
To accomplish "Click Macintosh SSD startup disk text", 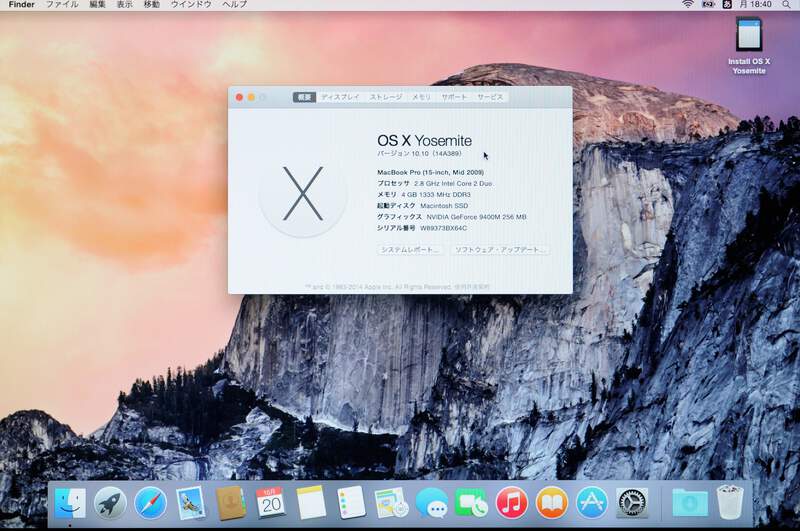I will pos(444,206).
